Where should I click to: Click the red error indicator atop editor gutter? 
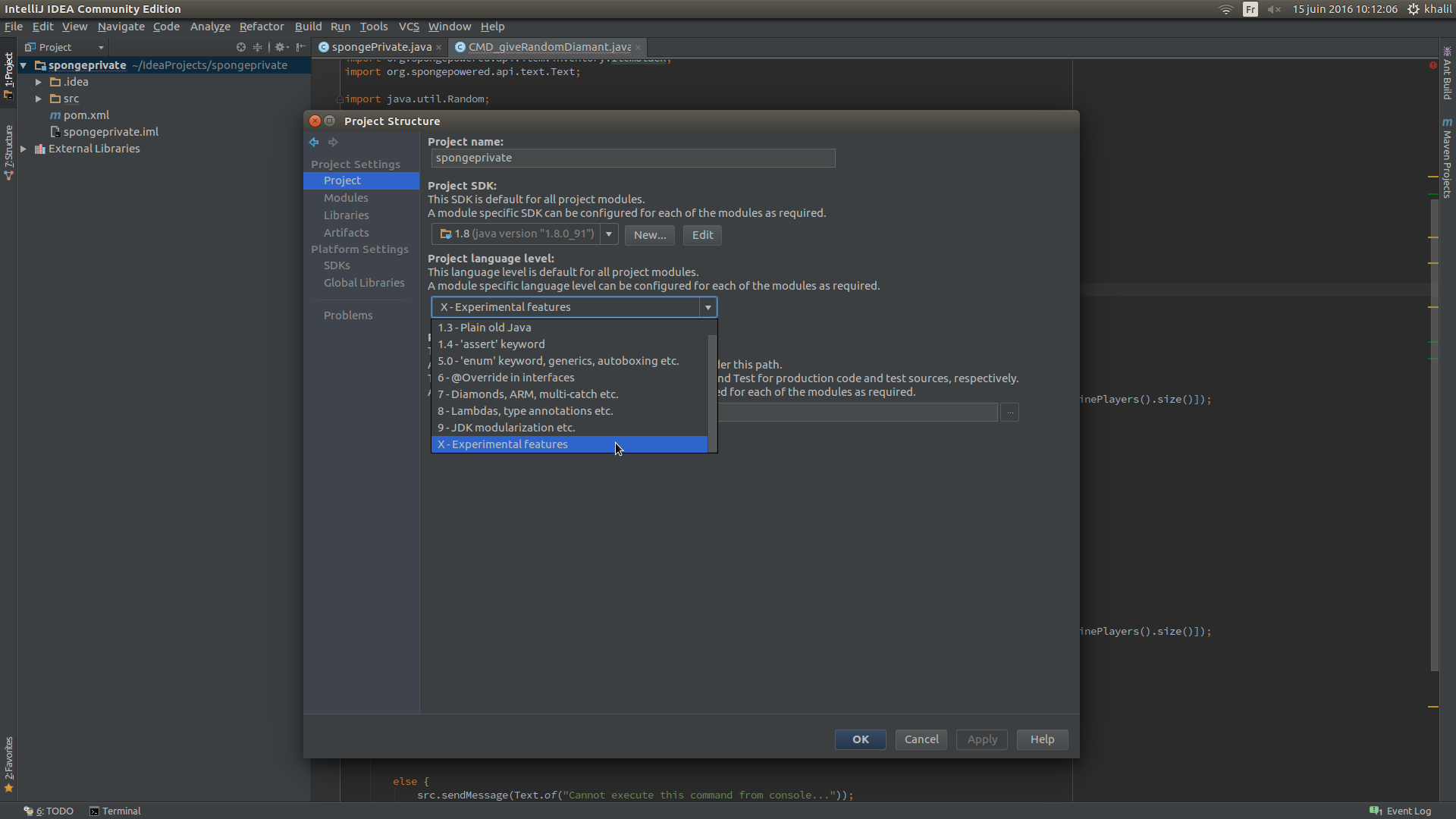1433,65
